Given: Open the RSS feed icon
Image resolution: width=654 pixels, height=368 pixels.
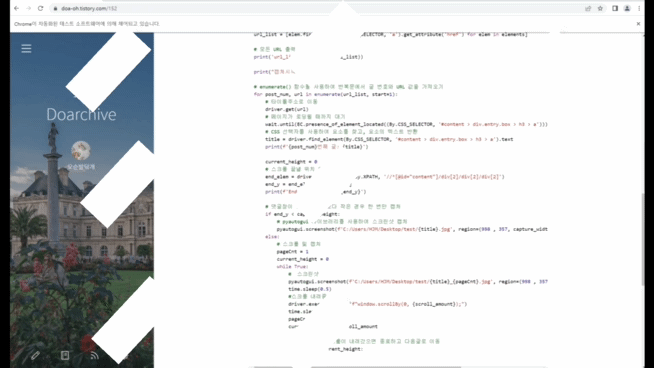Looking at the screenshot, I should click(95, 355).
